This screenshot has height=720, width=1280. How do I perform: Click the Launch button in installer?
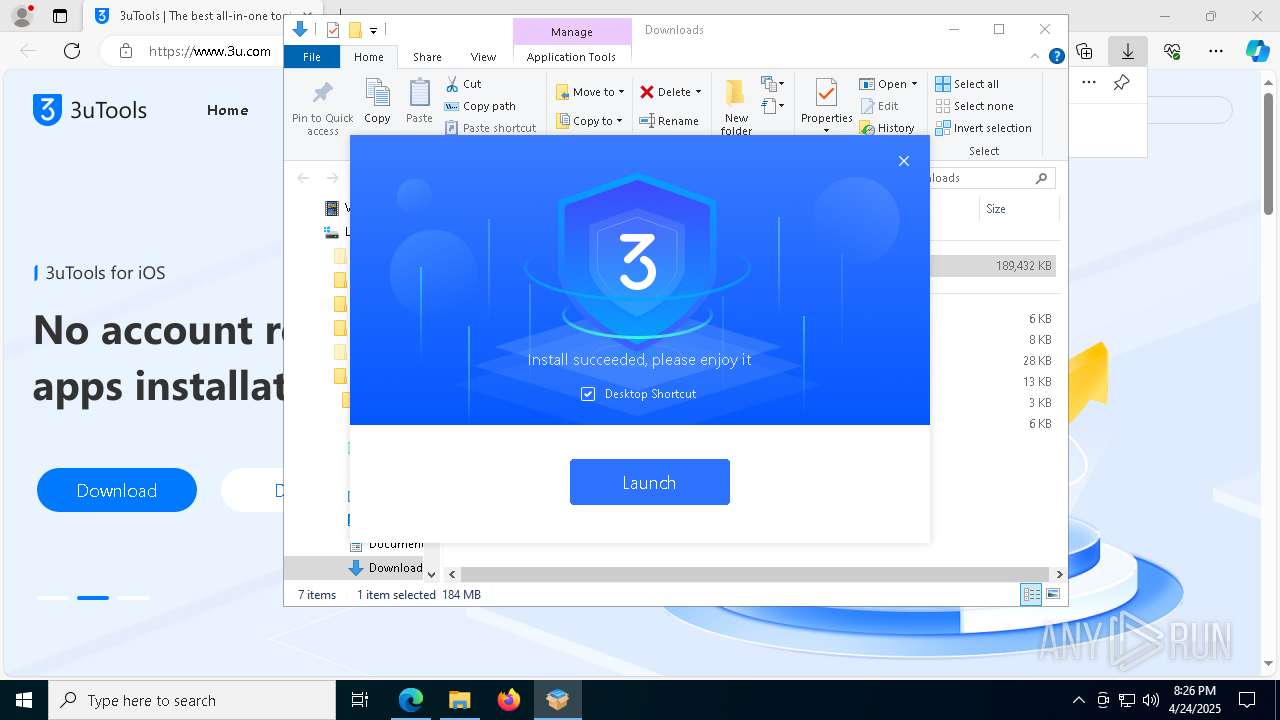click(x=649, y=482)
